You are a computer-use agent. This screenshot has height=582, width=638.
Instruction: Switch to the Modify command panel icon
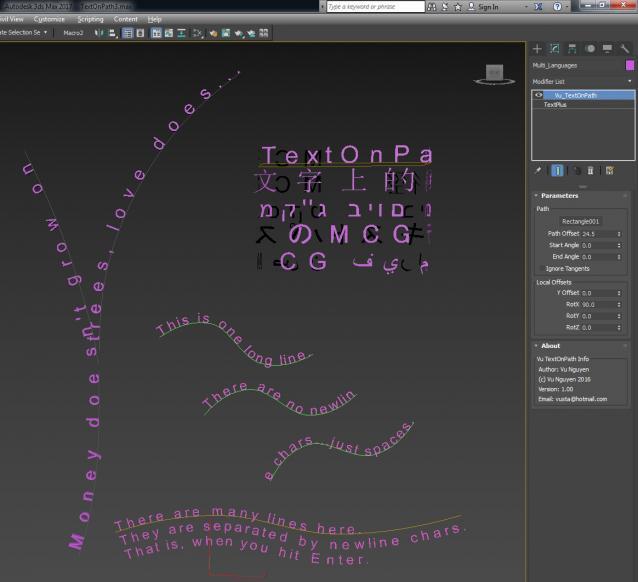(x=554, y=49)
